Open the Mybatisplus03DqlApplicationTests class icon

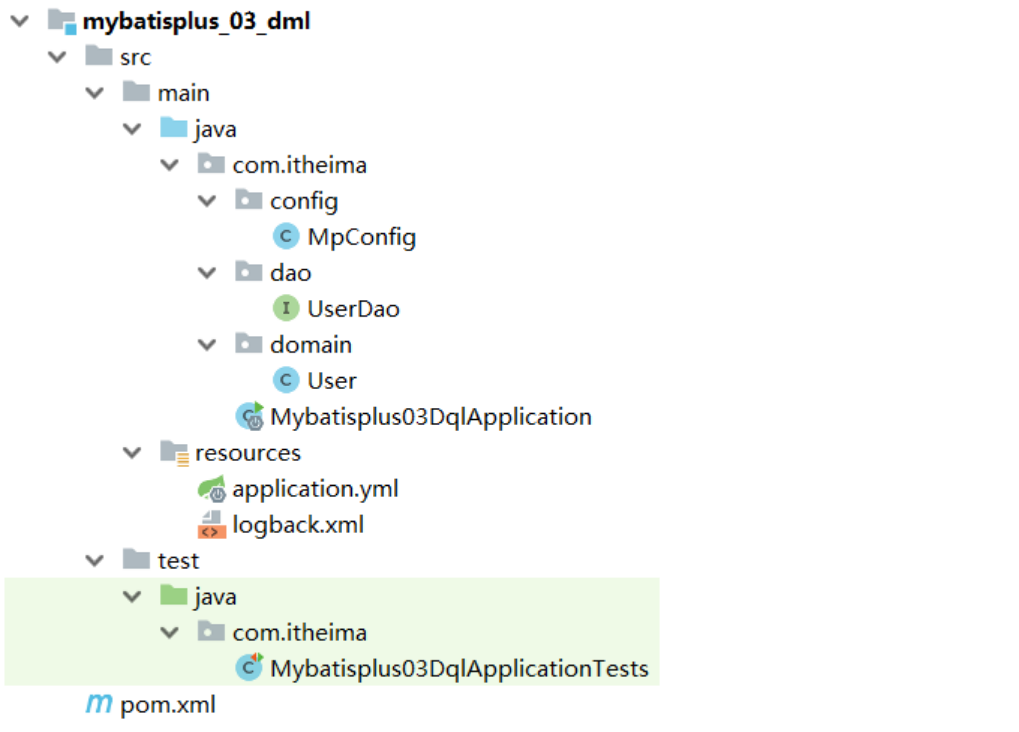(x=248, y=668)
